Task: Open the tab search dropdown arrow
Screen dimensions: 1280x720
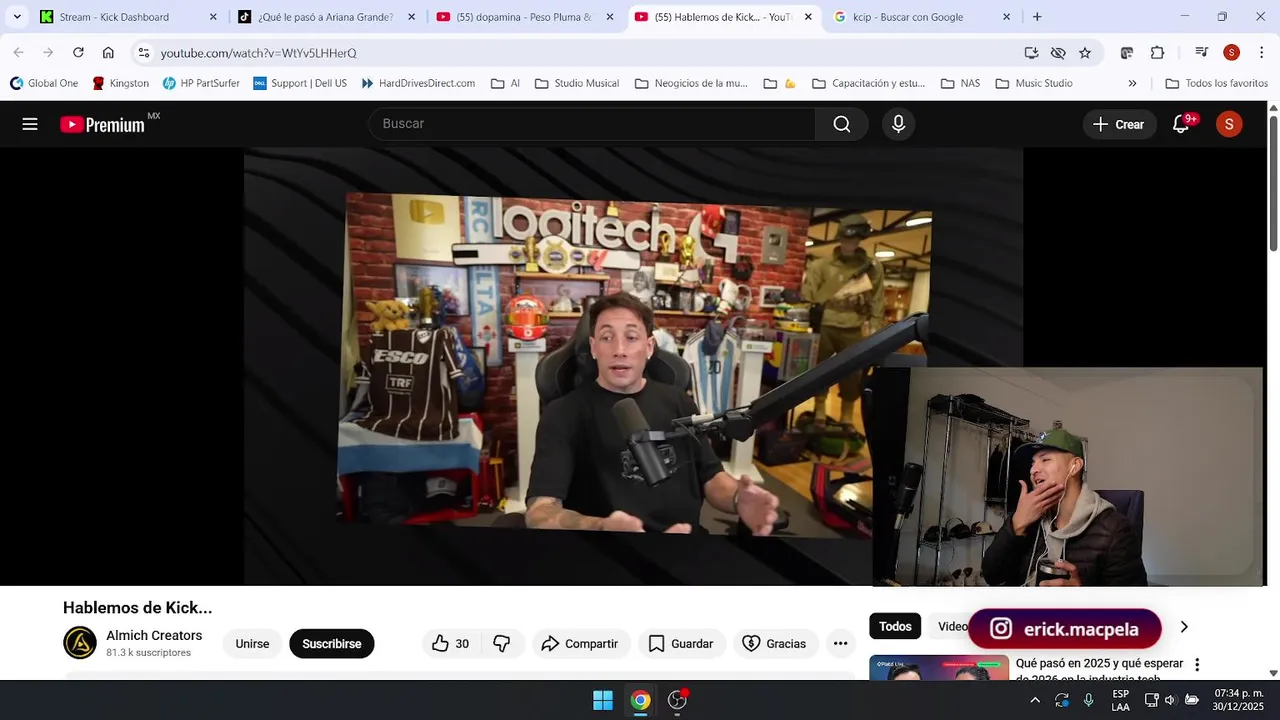Action: [17, 17]
